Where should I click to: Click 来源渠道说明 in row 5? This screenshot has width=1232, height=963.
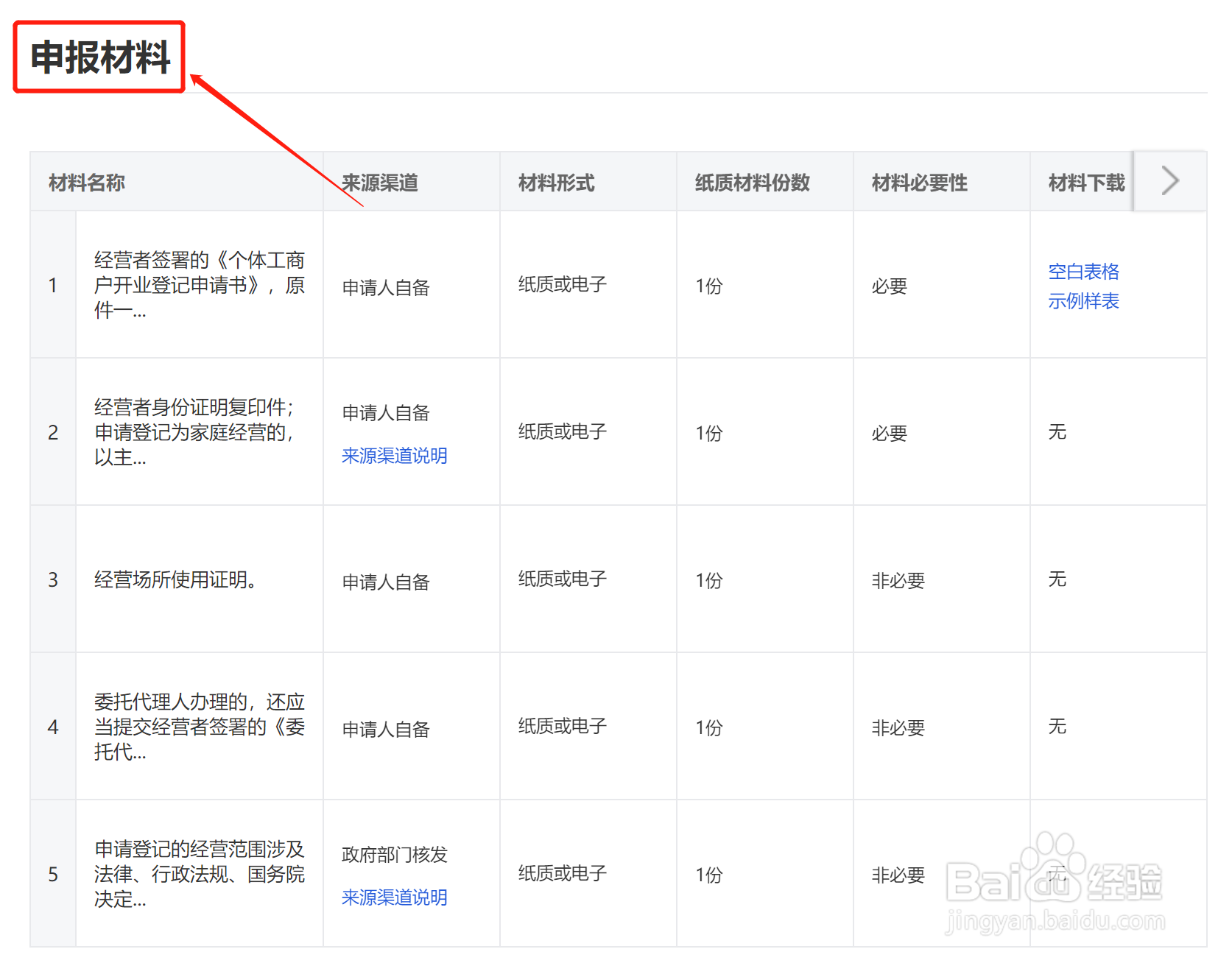[394, 897]
